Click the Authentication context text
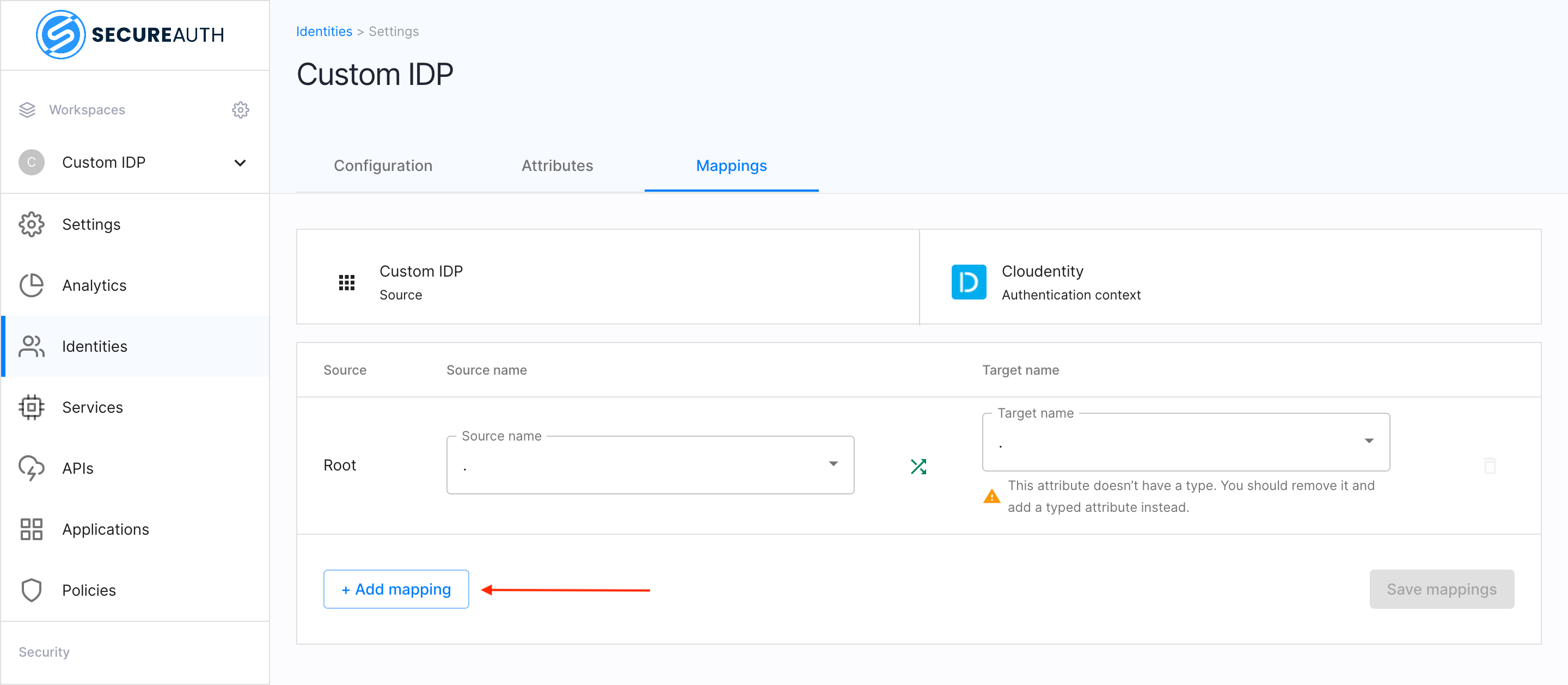 pyautogui.click(x=1071, y=295)
